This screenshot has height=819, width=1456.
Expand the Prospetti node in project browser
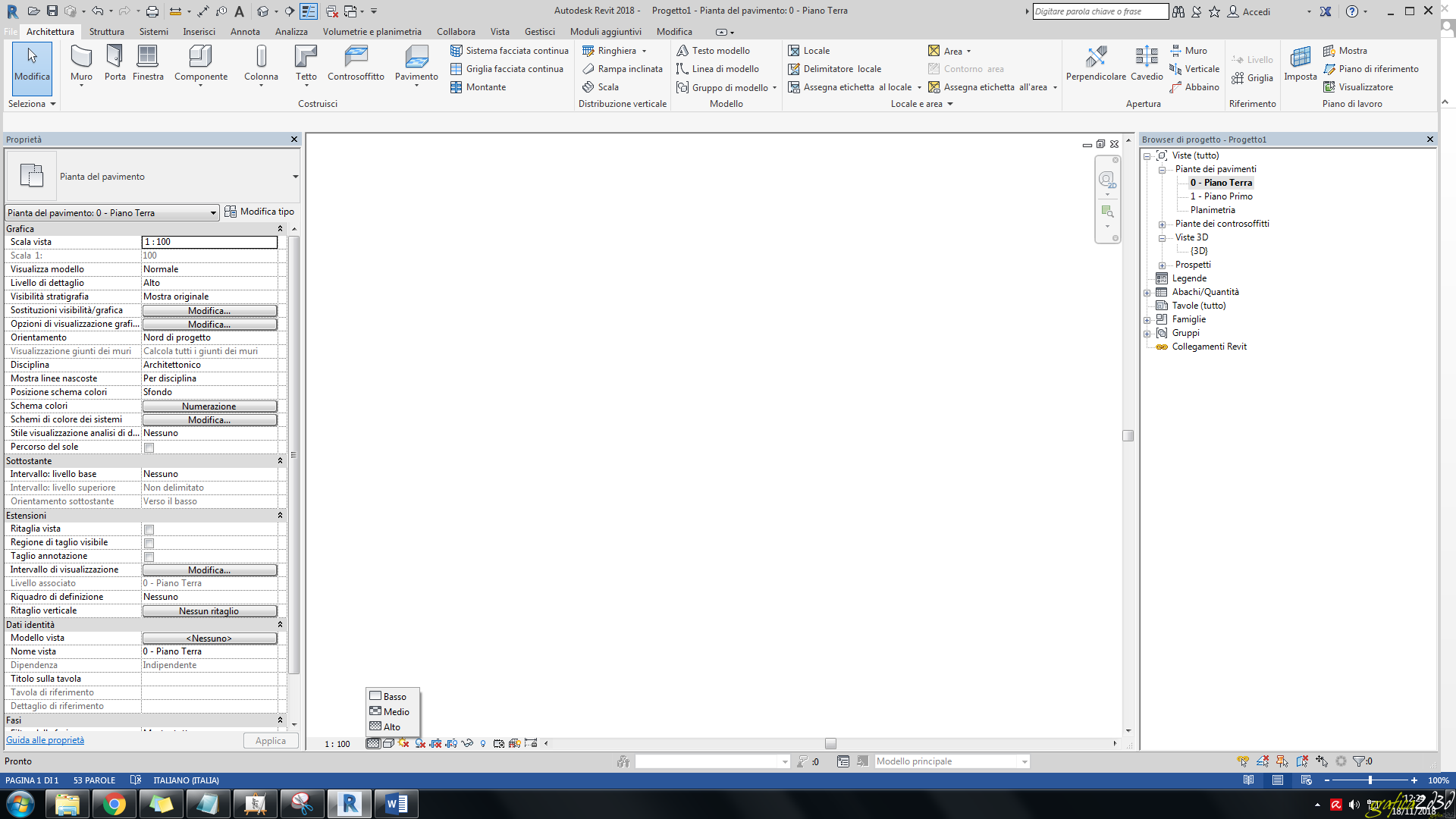[1162, 265]
